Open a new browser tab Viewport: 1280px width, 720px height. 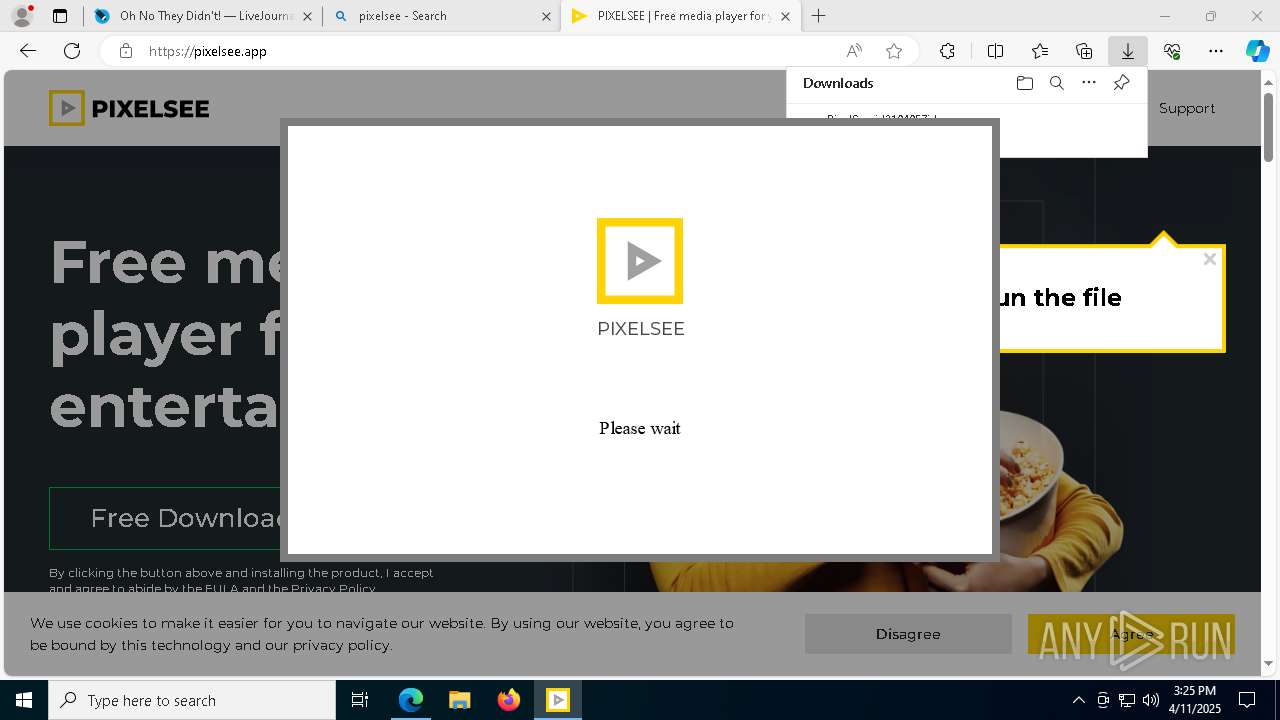click(x=819, y=16)
